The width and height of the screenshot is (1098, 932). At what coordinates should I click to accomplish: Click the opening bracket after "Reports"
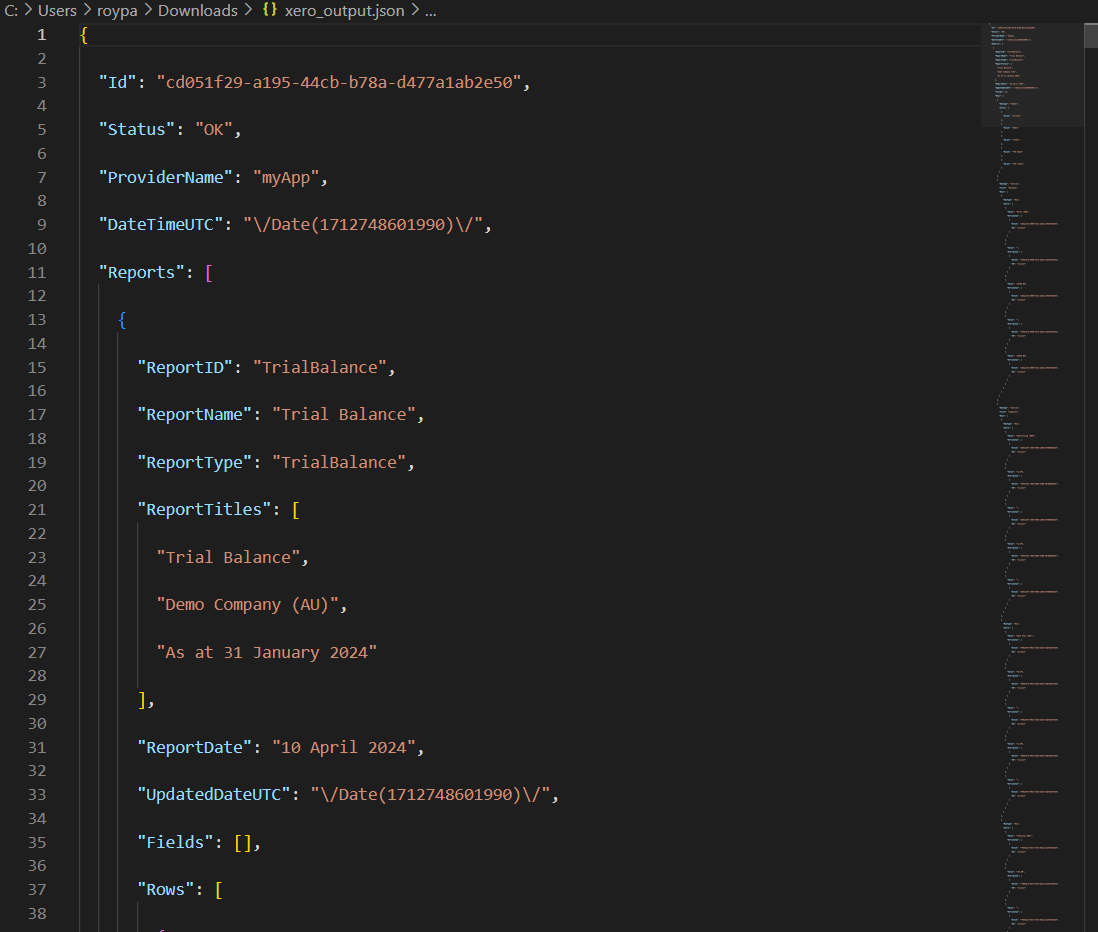pos(208,272)
